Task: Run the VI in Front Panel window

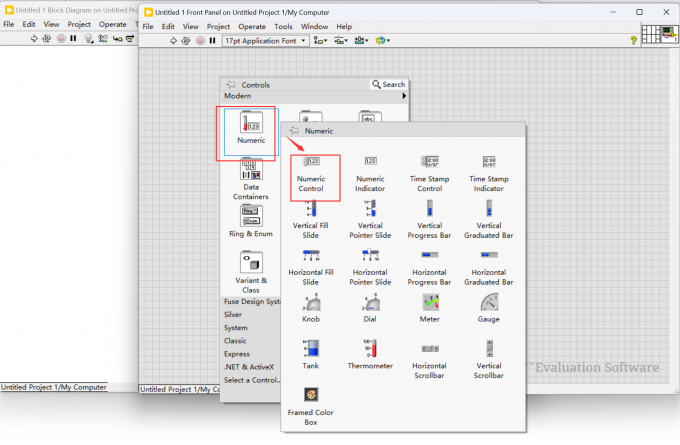Action: coord(173,41)
